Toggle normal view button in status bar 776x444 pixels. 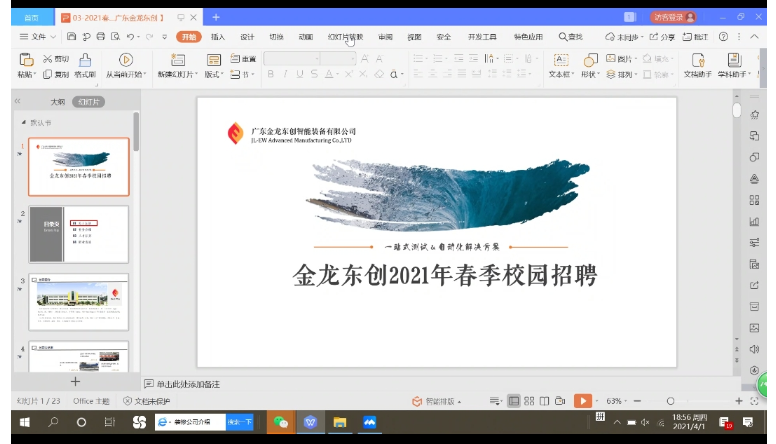(513, 401)
